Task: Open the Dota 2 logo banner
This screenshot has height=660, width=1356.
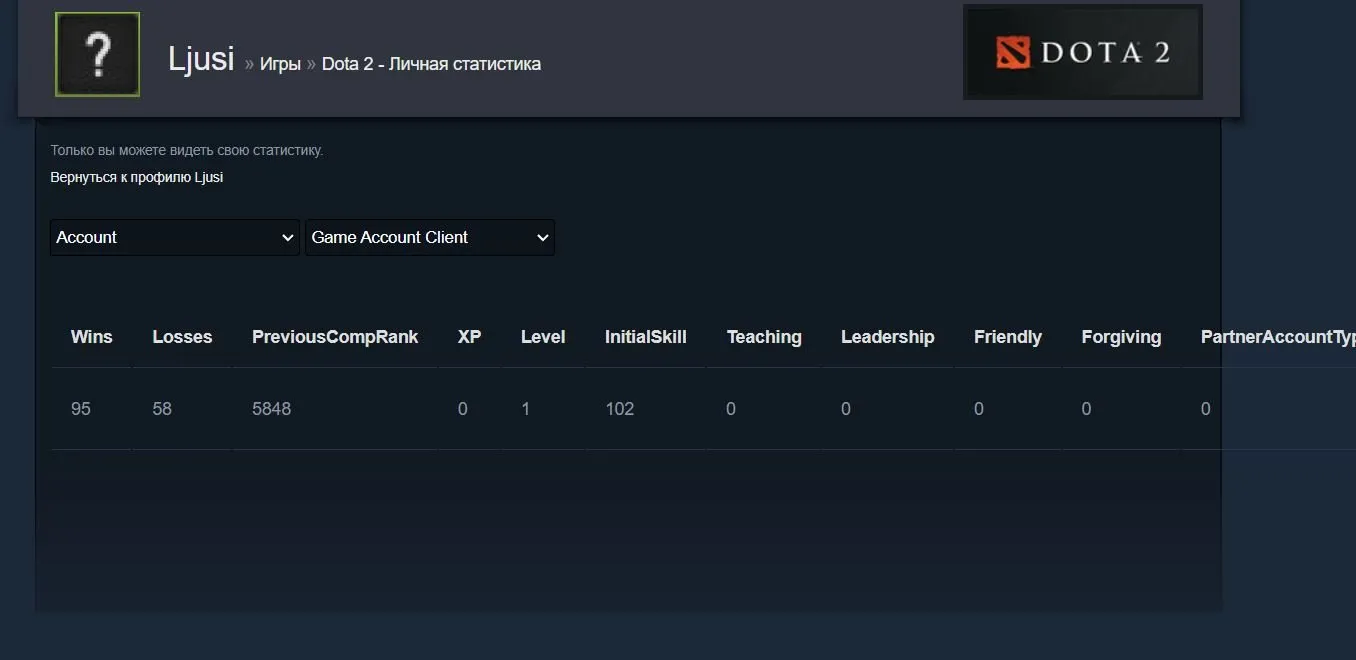Action: click(1083, 52)
